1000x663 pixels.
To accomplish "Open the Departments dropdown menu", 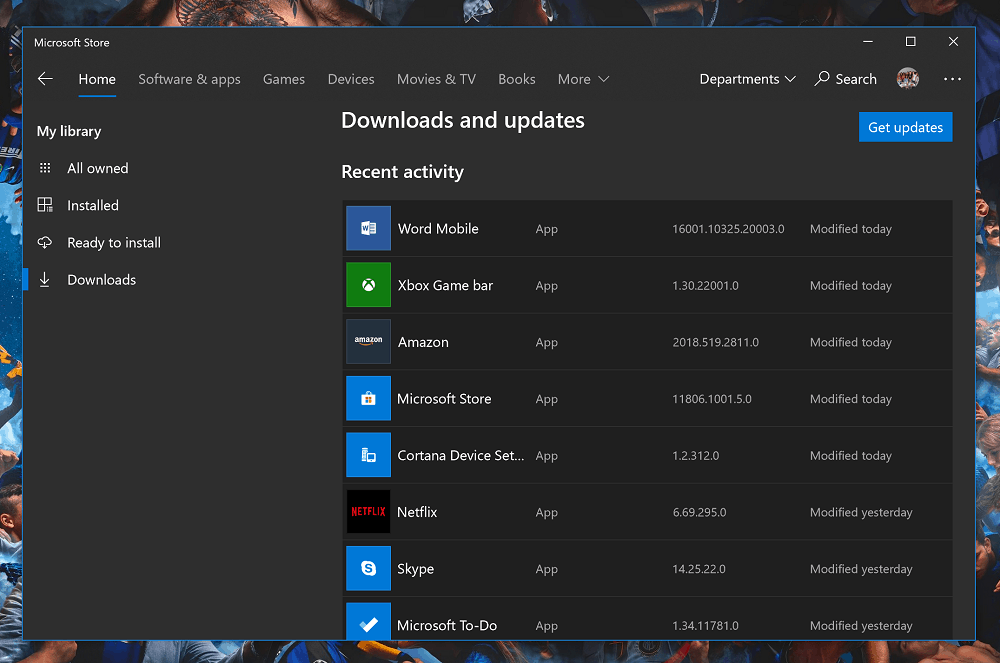I will (x=747, y=79).
